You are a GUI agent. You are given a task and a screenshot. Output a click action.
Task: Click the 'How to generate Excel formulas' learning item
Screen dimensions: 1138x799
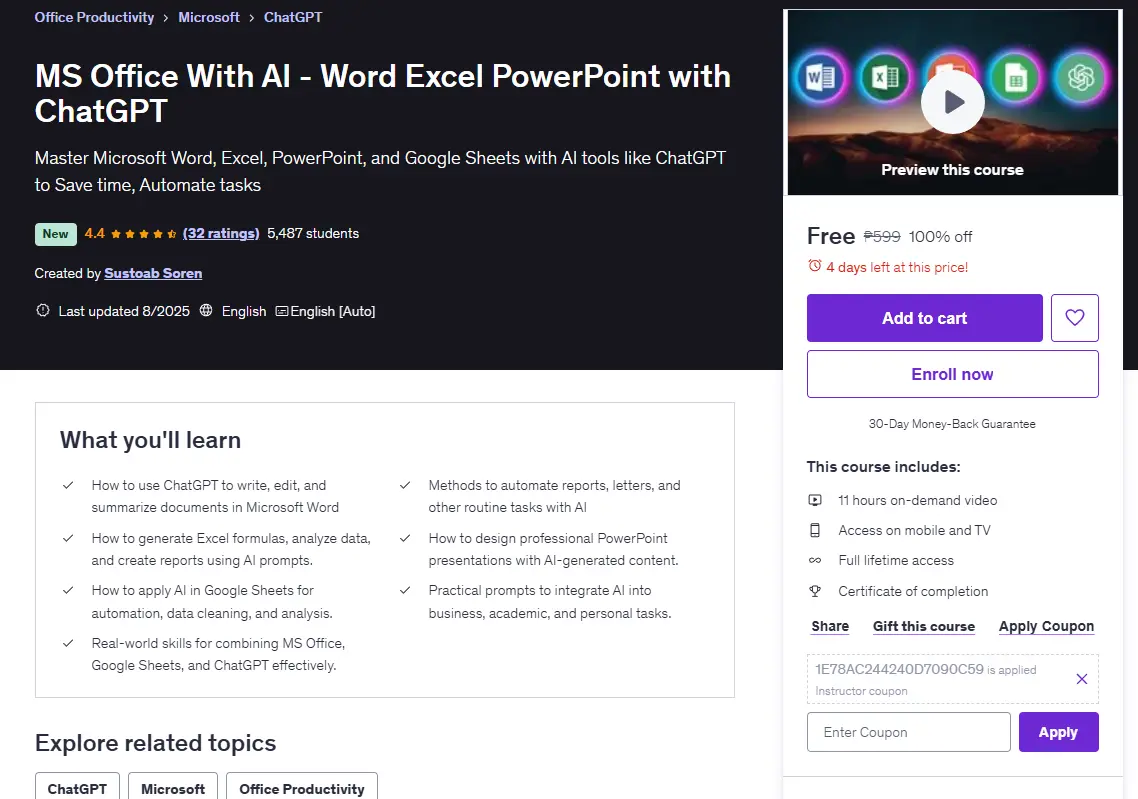coord(231,549)
